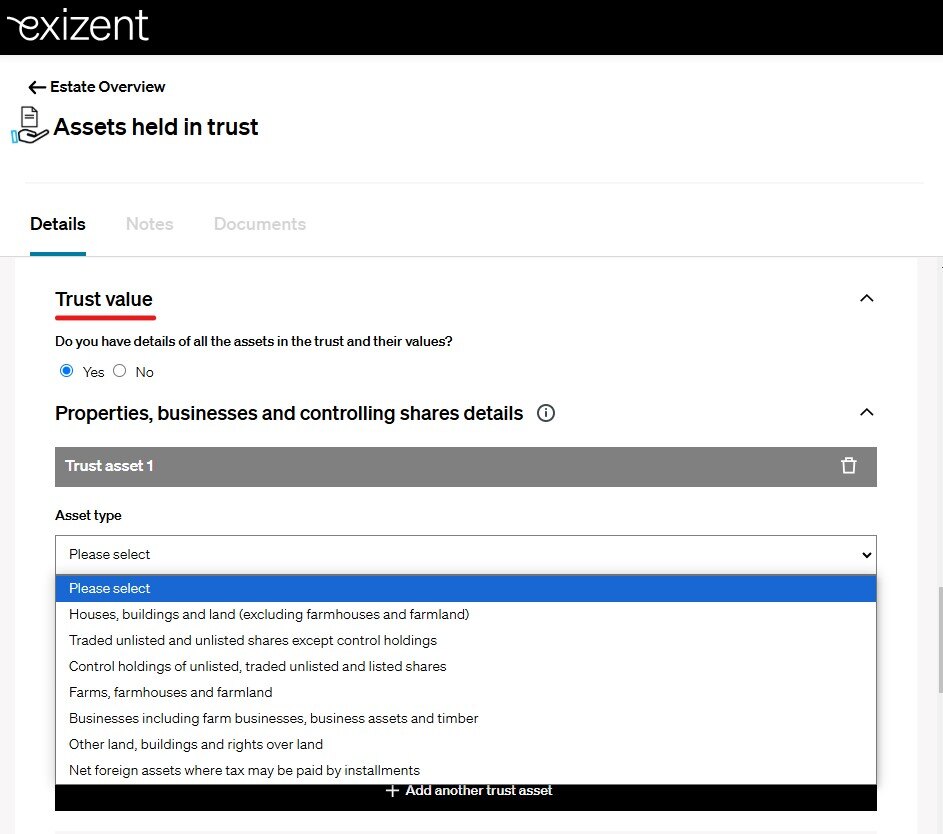Choose Farms, farmhouses and farmland option
943x834 pixels.
point(171,692)
